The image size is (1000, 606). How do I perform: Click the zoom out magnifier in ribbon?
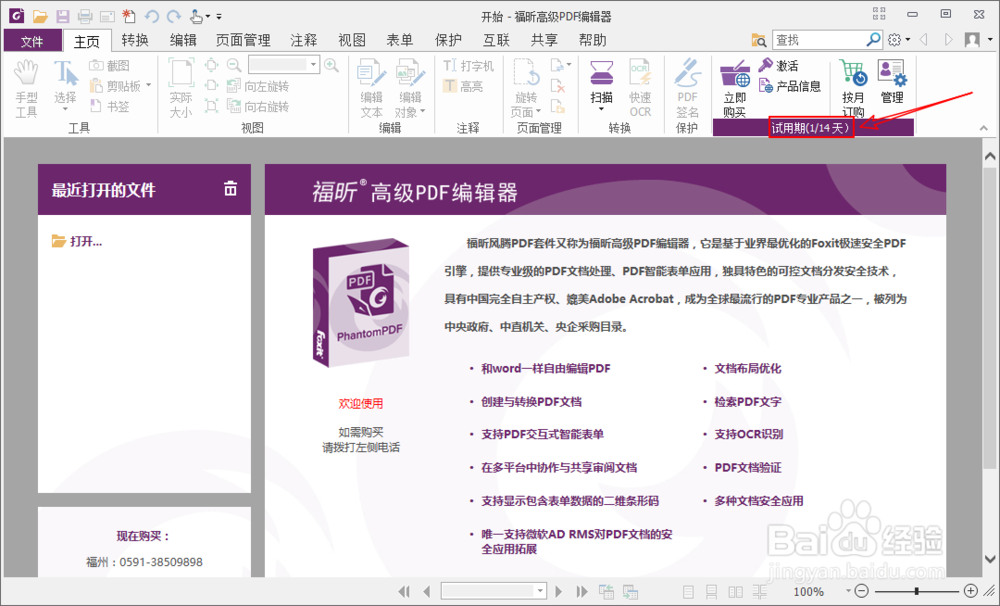234,65
